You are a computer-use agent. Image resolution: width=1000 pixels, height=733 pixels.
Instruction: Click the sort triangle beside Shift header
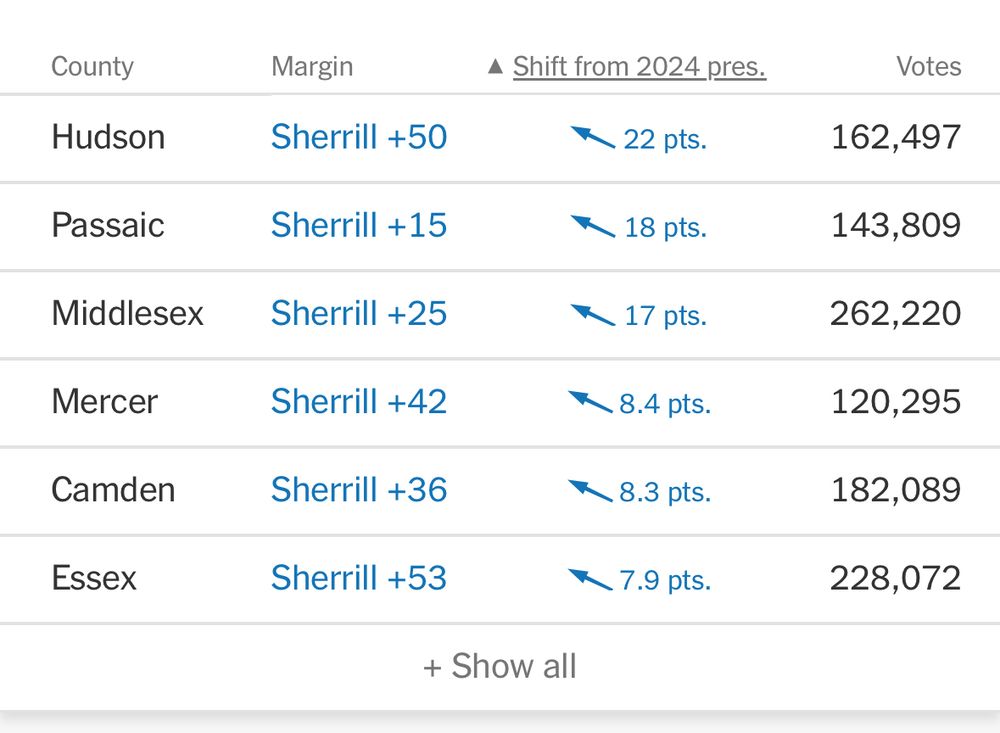point(495,67)
